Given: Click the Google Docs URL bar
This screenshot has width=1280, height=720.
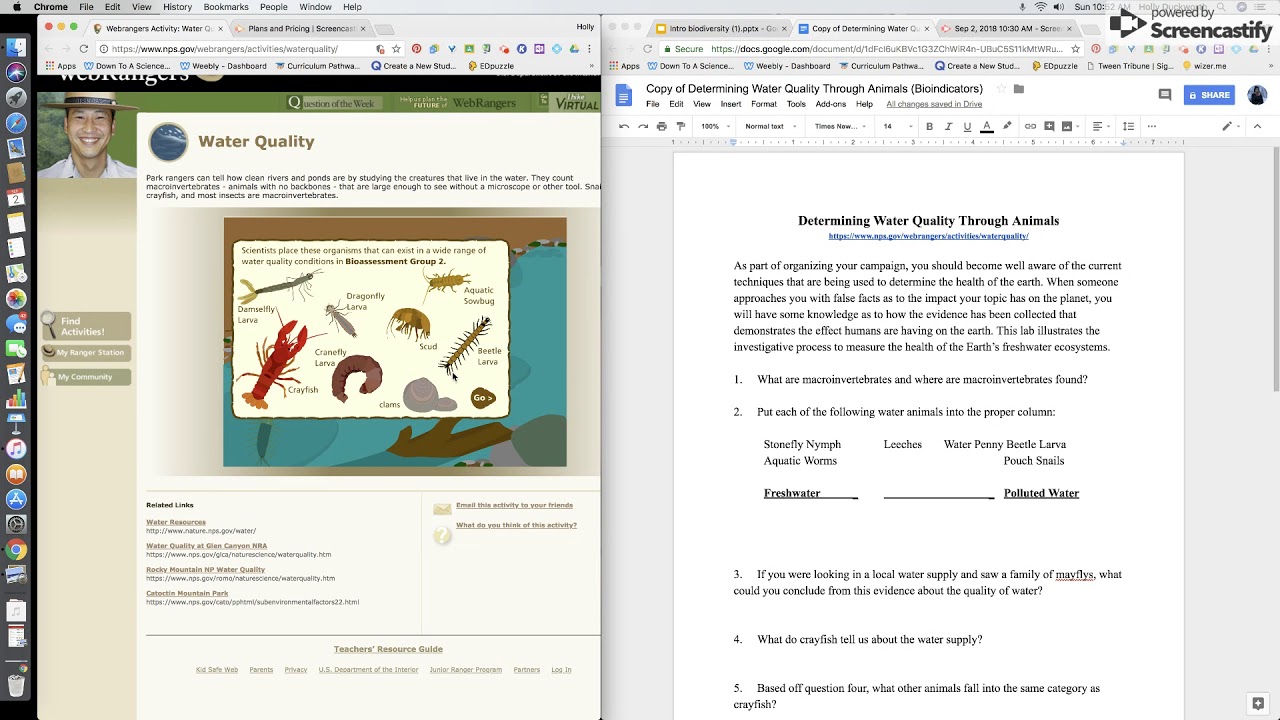Looking at the screenshot, I should (x=870, y=48).
